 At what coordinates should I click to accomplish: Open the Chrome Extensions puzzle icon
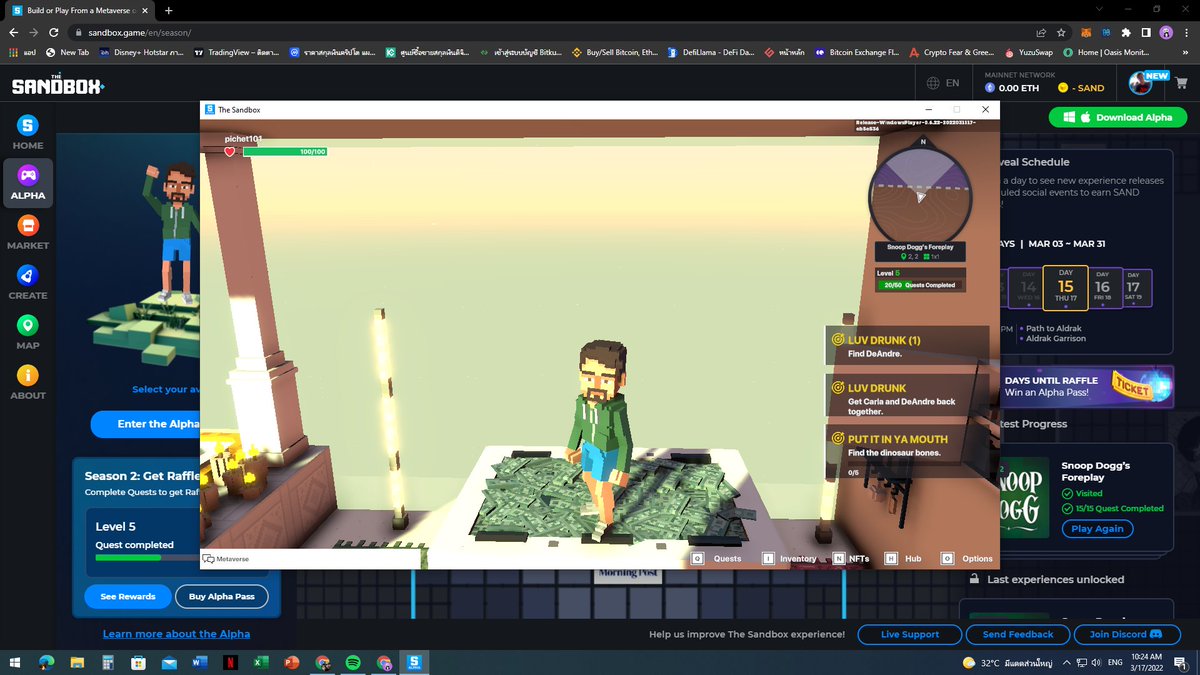(1126, 32)
